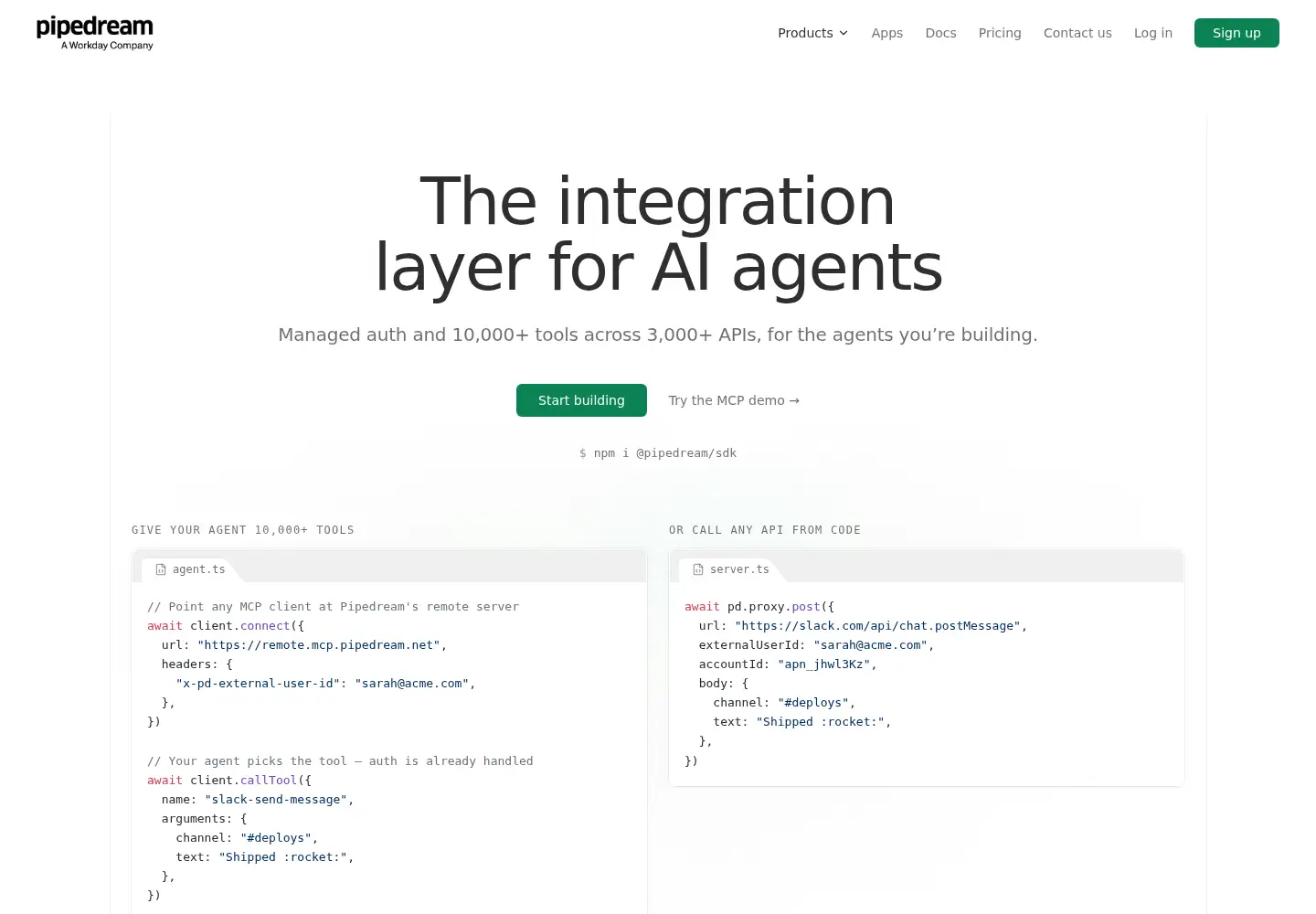Select the agent.ts tab
Image resolution: width=1316 pixels, height=914 pixels.
click(x=191, y=569)
